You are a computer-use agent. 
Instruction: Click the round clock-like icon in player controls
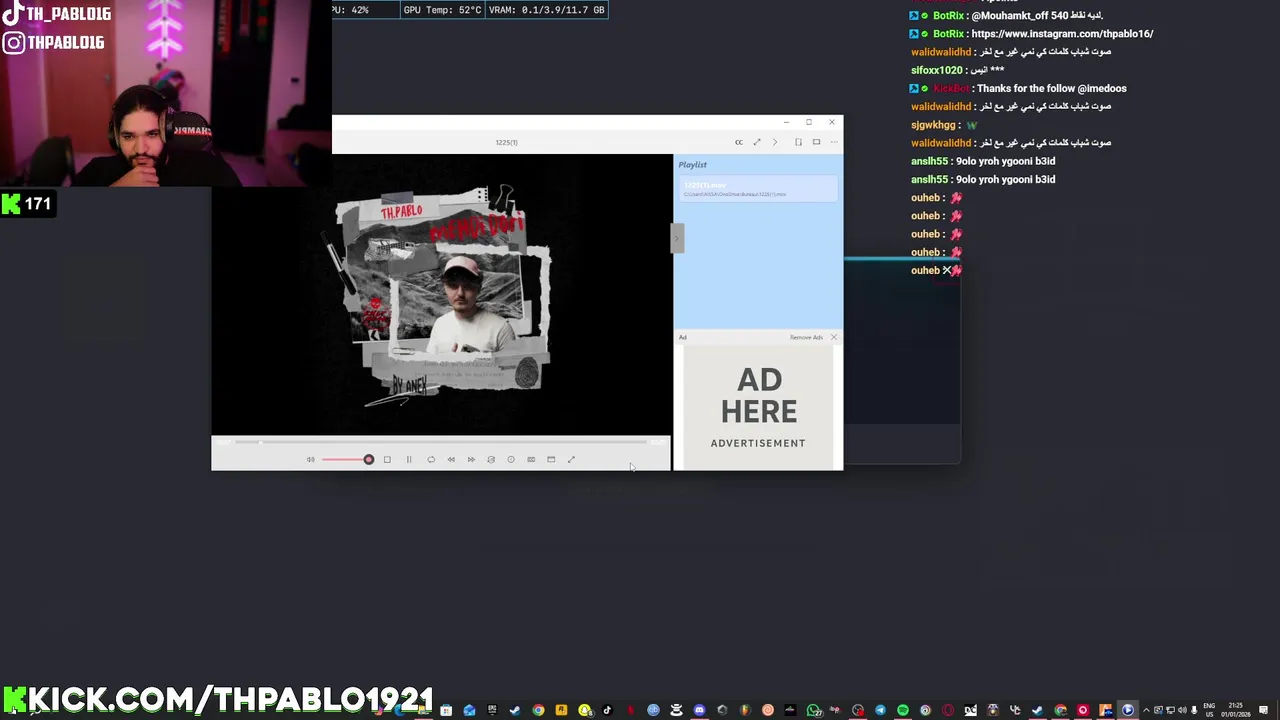point(511,460)
